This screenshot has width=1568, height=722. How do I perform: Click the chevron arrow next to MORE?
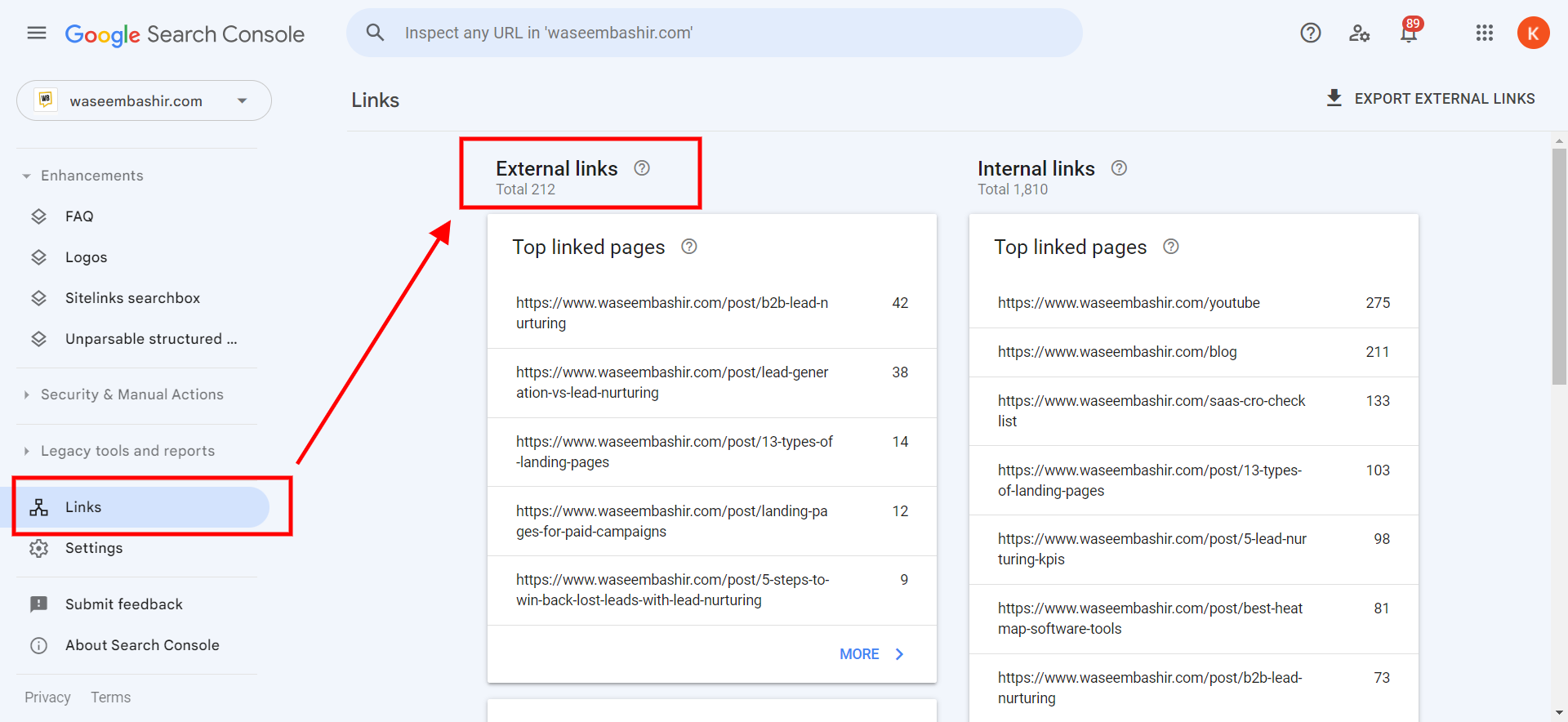900,654
